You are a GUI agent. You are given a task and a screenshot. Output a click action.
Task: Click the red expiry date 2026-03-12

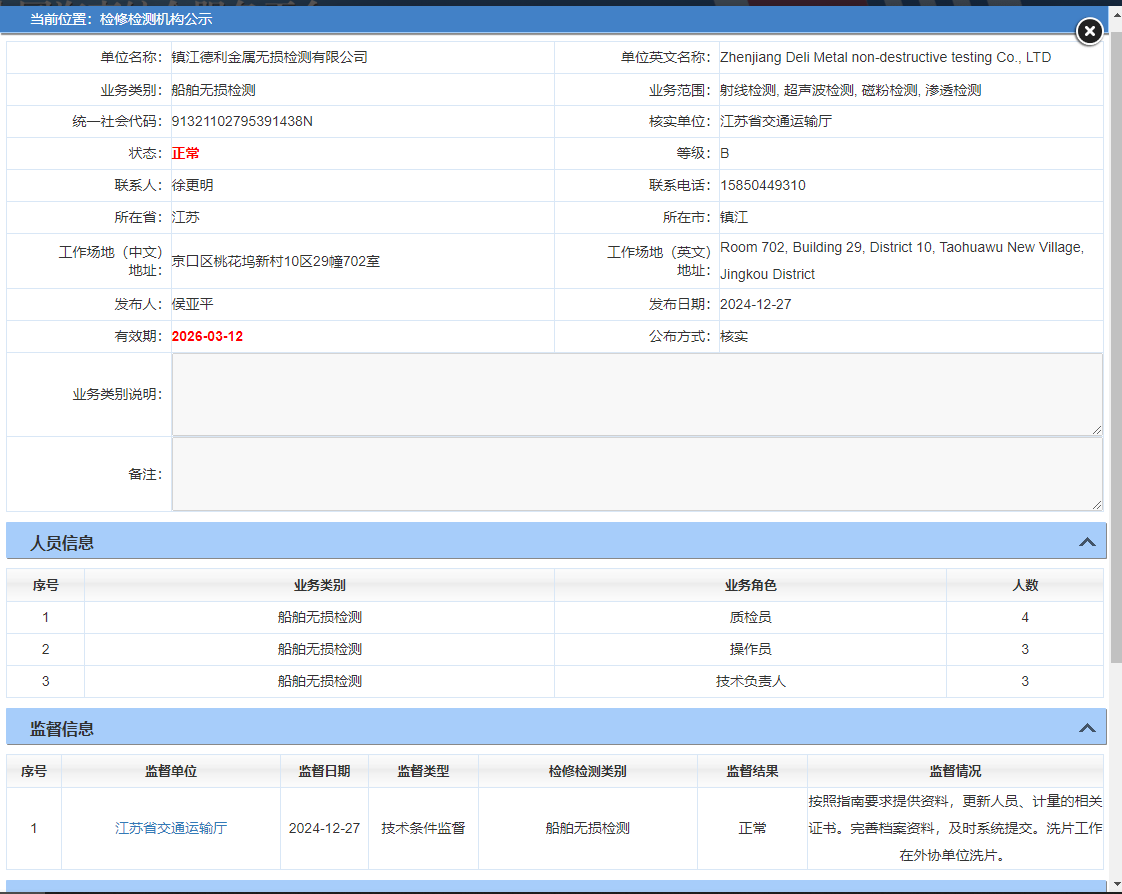207,336
